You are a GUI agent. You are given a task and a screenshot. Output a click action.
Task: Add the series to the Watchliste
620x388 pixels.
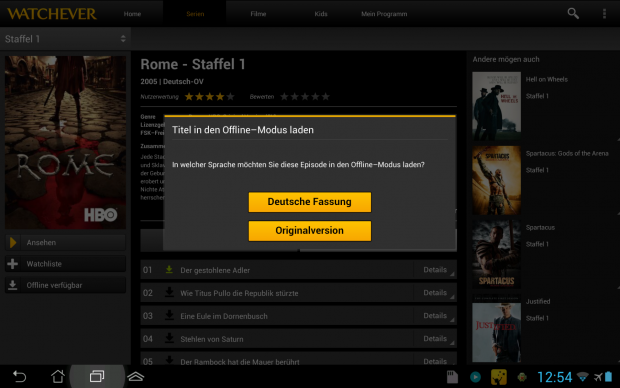click(x=65, y=264)
